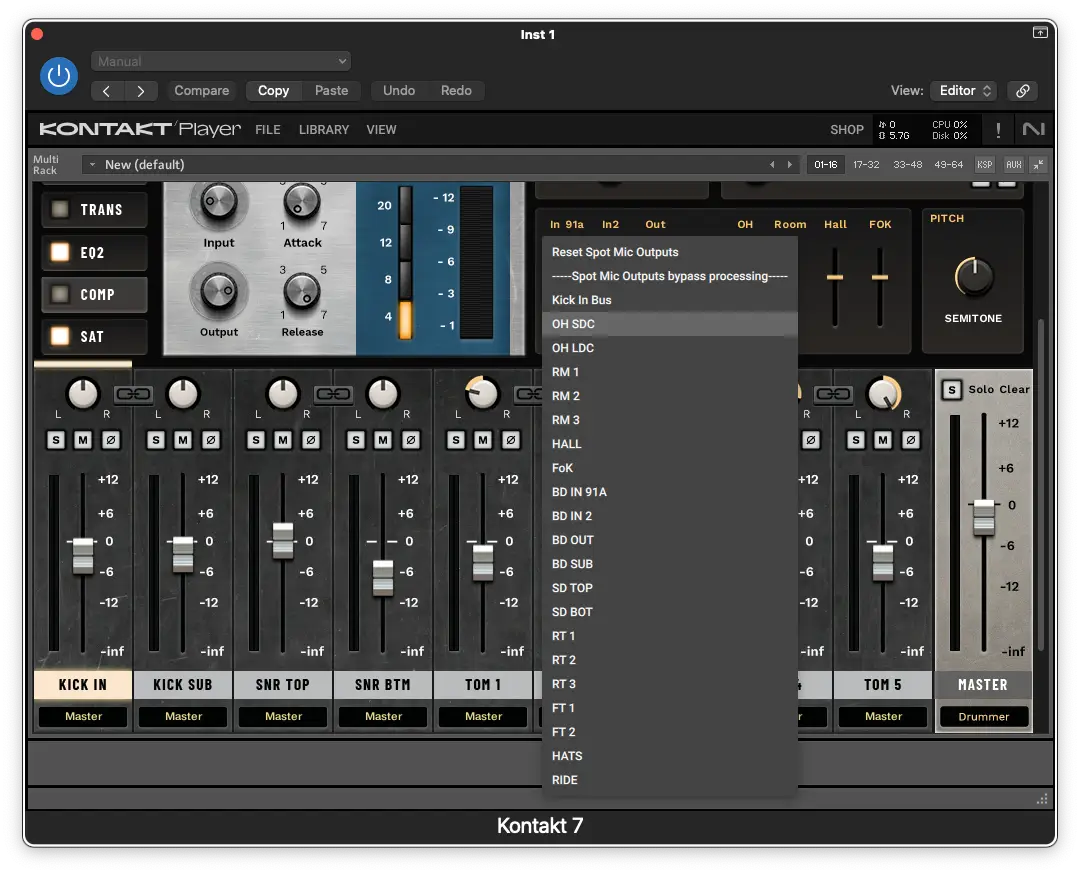The width and height of the screenshot is (1080, 874).
Task: Invert phase on Kick In channel
Action: point(110,439)
